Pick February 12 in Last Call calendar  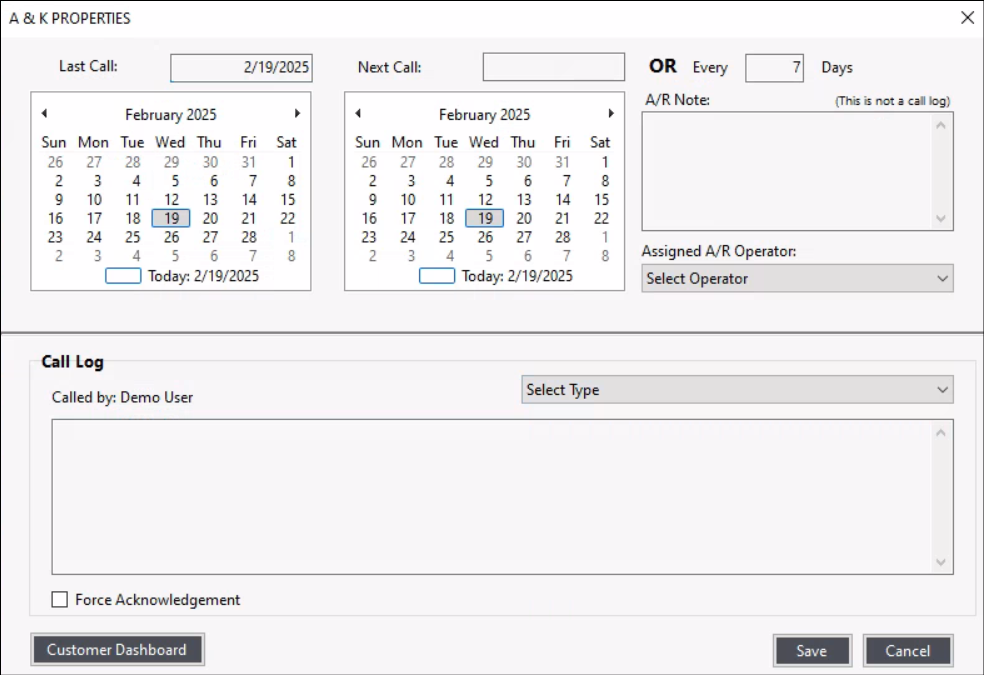point(171,200)
